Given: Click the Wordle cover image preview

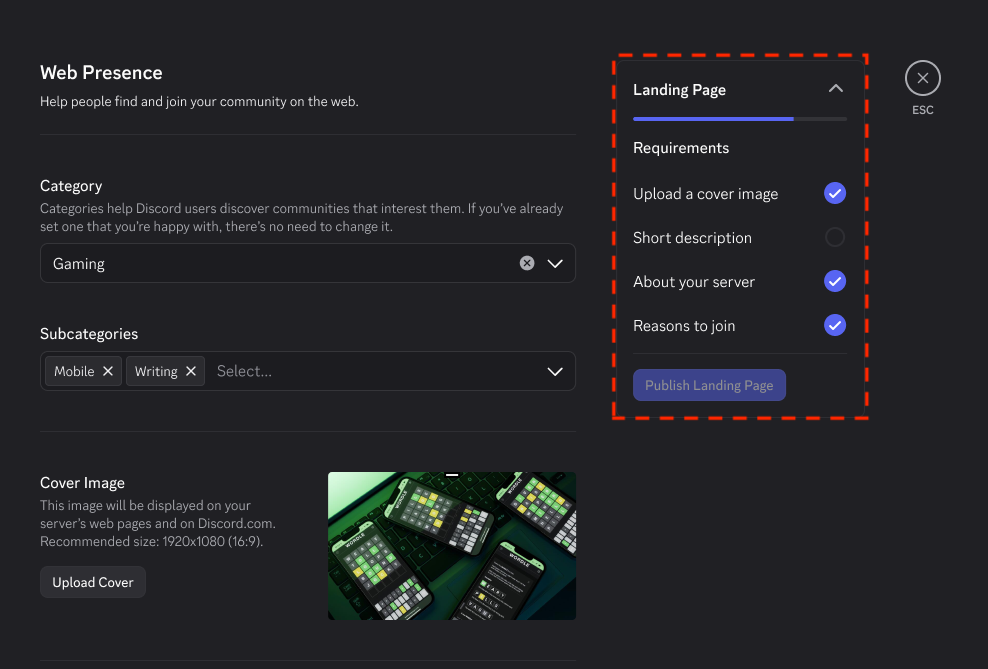Looking at the screenshot, I should (x=452, y=546).
